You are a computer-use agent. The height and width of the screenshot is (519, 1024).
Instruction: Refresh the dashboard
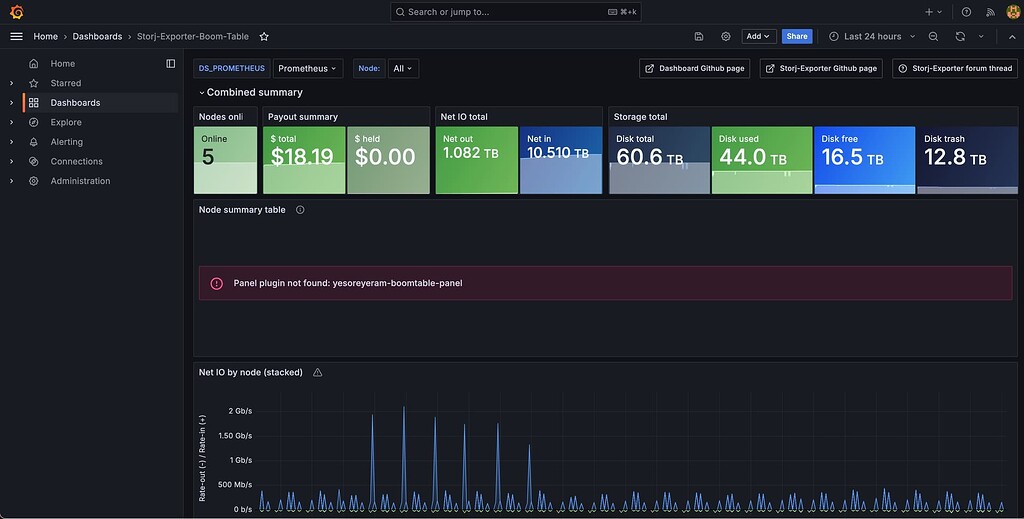coord(960,37)
